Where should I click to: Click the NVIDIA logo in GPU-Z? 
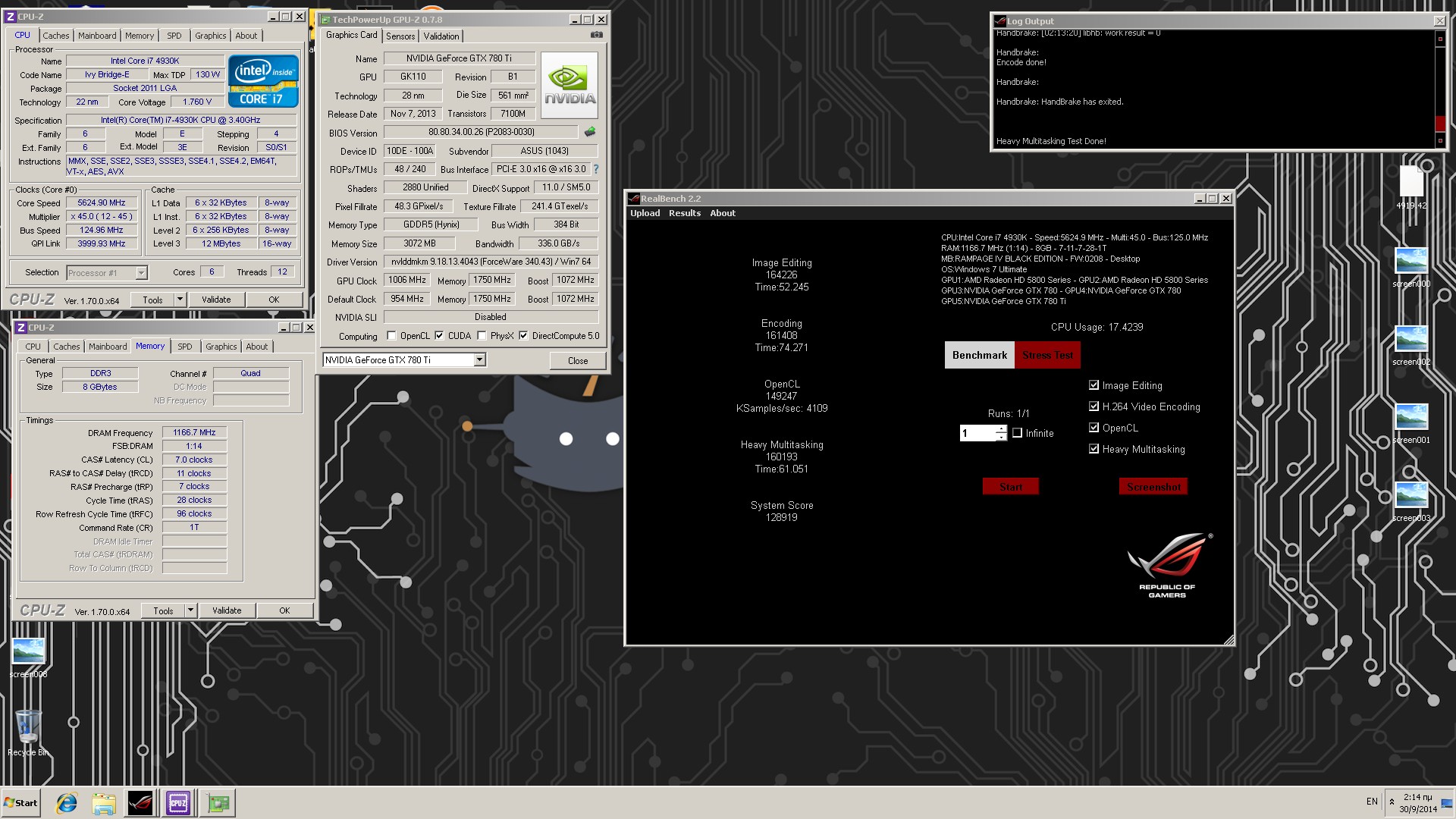pos(570,85)
